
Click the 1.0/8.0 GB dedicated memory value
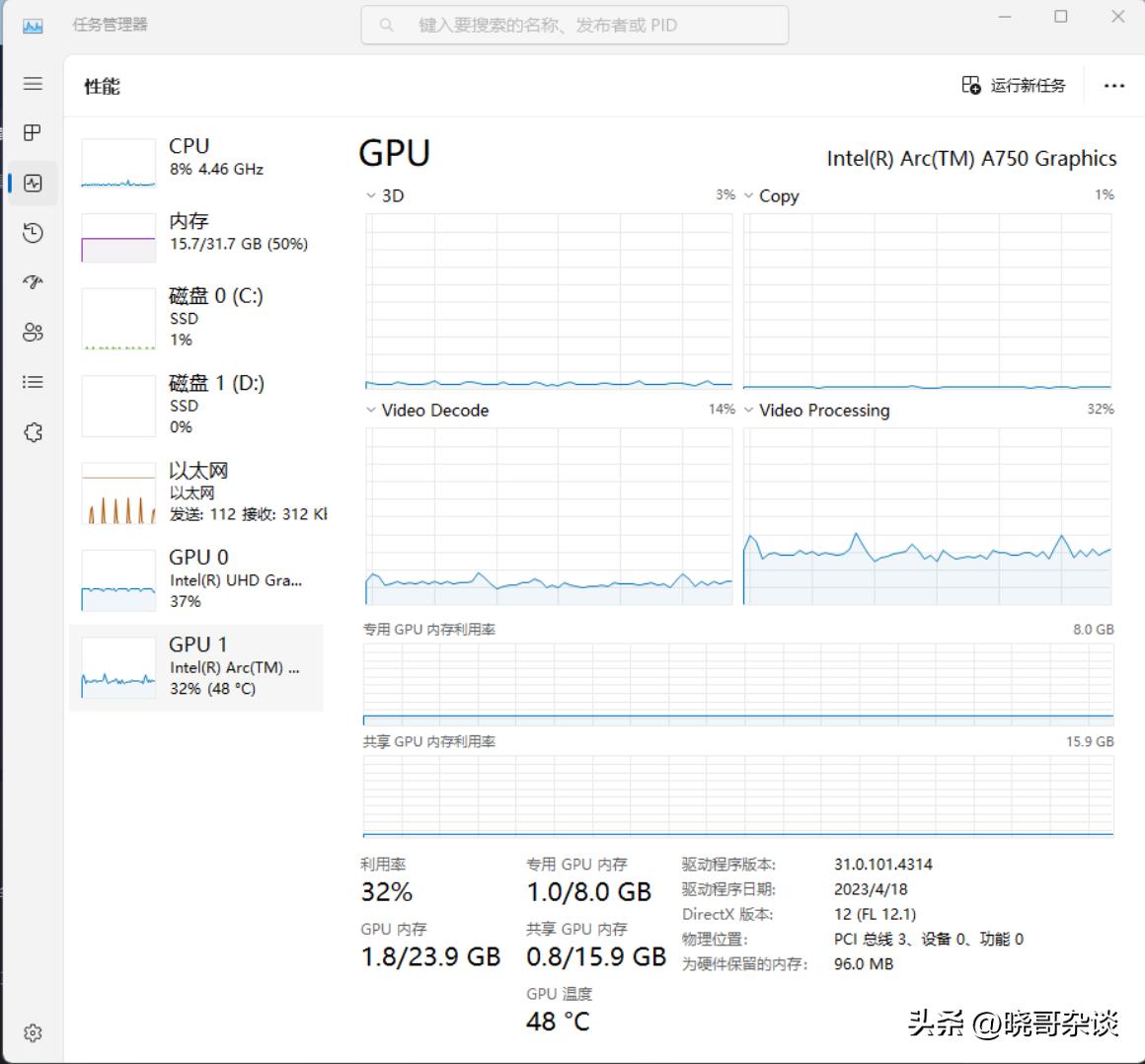(x=588, y=892)
